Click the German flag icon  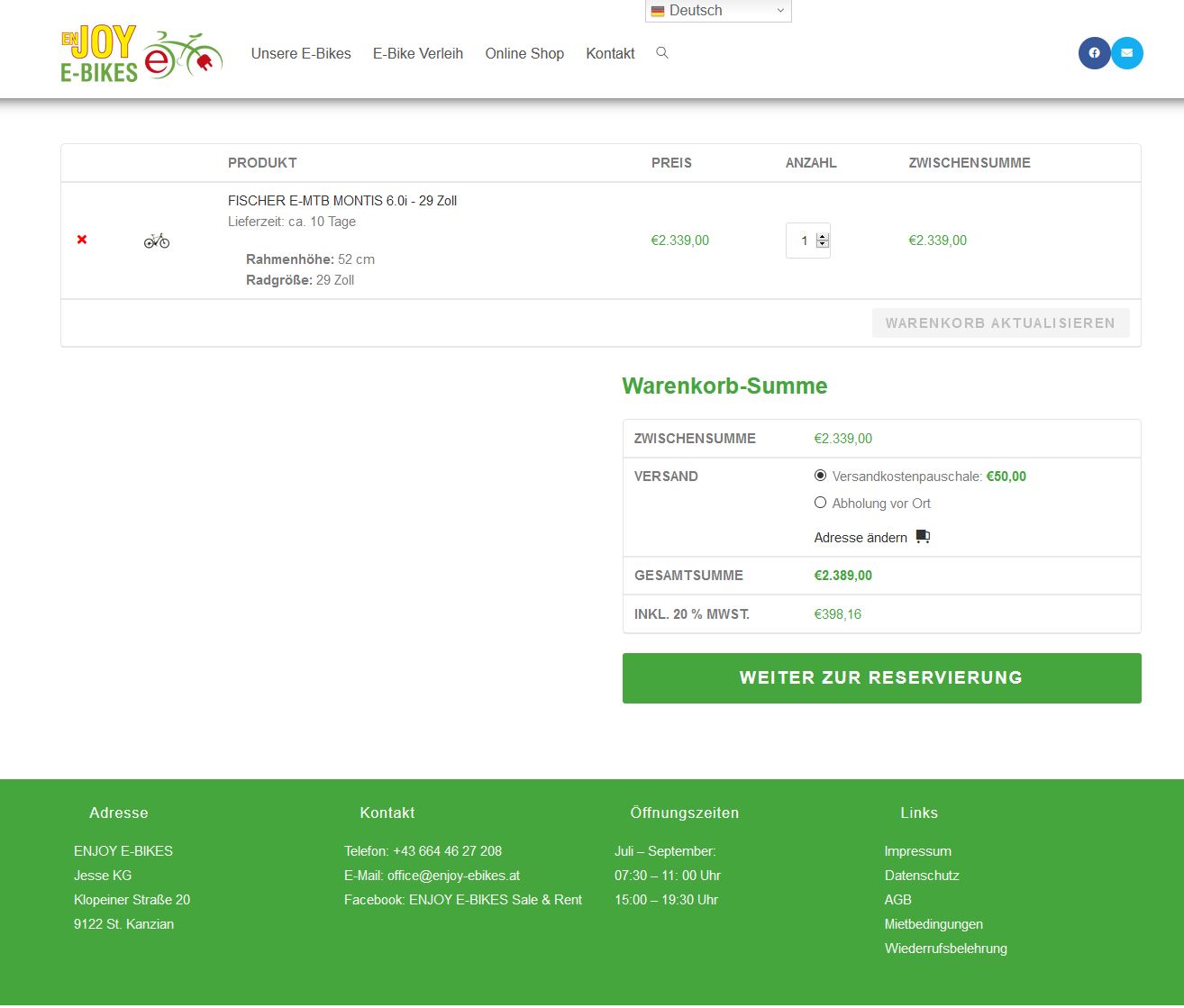pyautogui.click(x=658, y=11)
